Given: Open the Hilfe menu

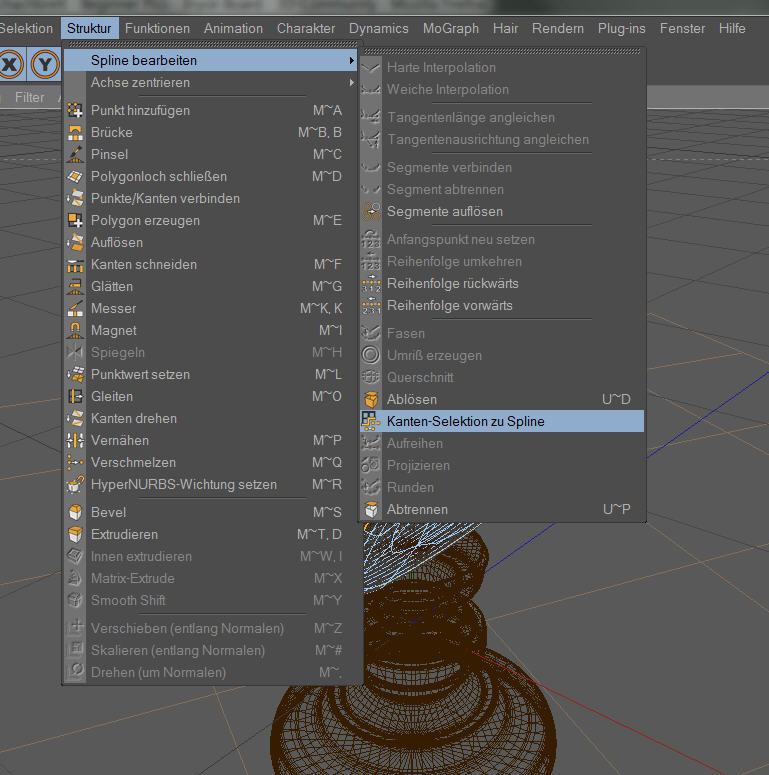Looking at the screenshot, I should coord(732,28).
